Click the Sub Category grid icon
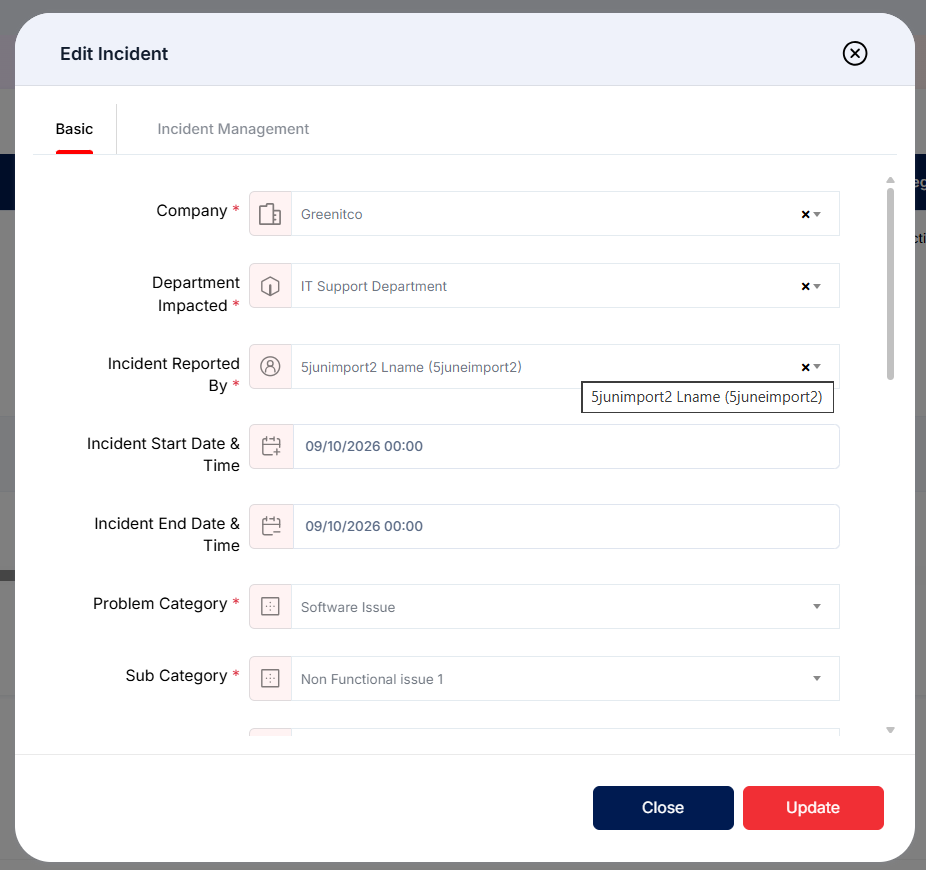This screenshot has width=926, height=870. [x=270, y=679]
